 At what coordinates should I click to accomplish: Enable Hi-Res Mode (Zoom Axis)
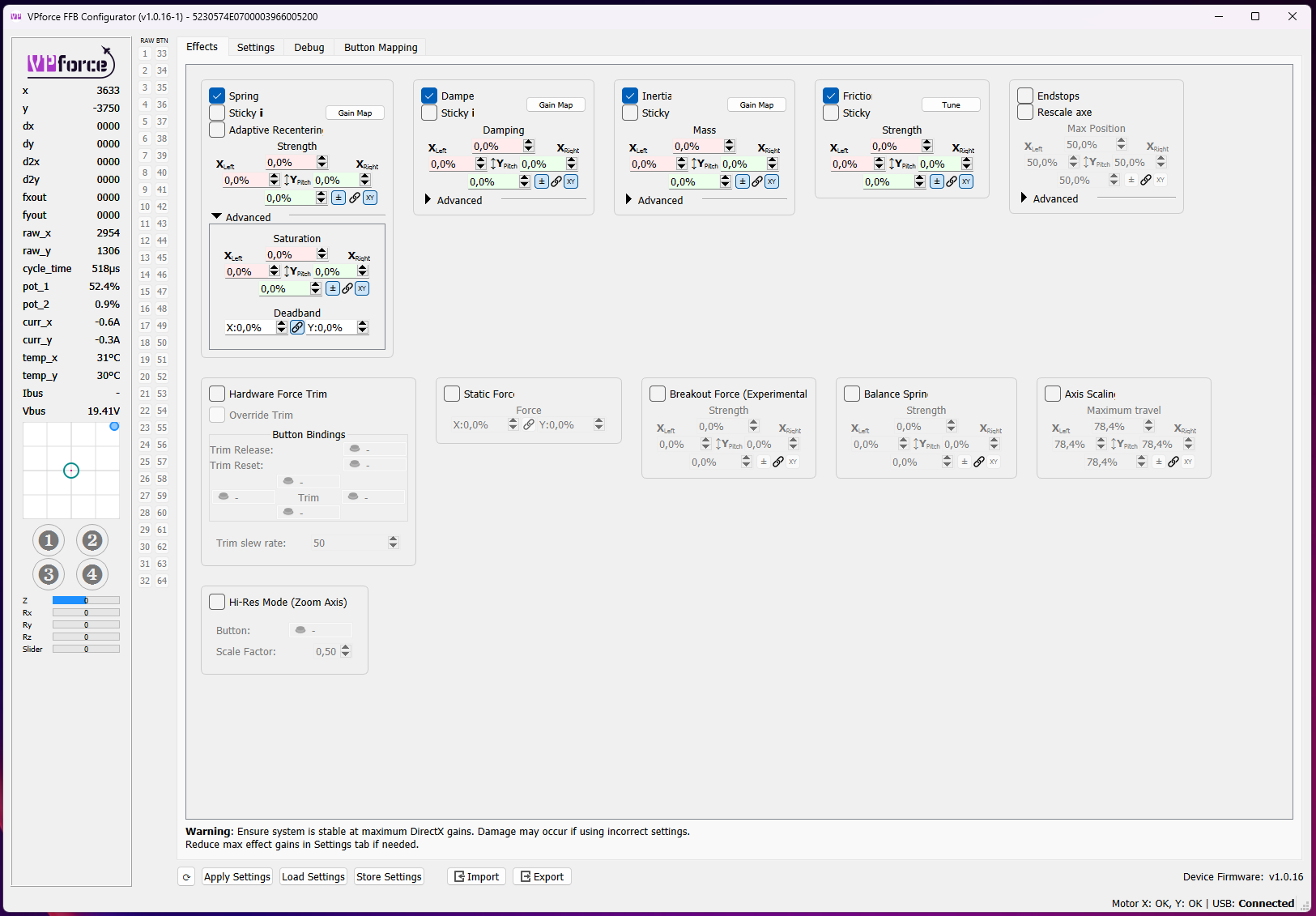point(217,602)
